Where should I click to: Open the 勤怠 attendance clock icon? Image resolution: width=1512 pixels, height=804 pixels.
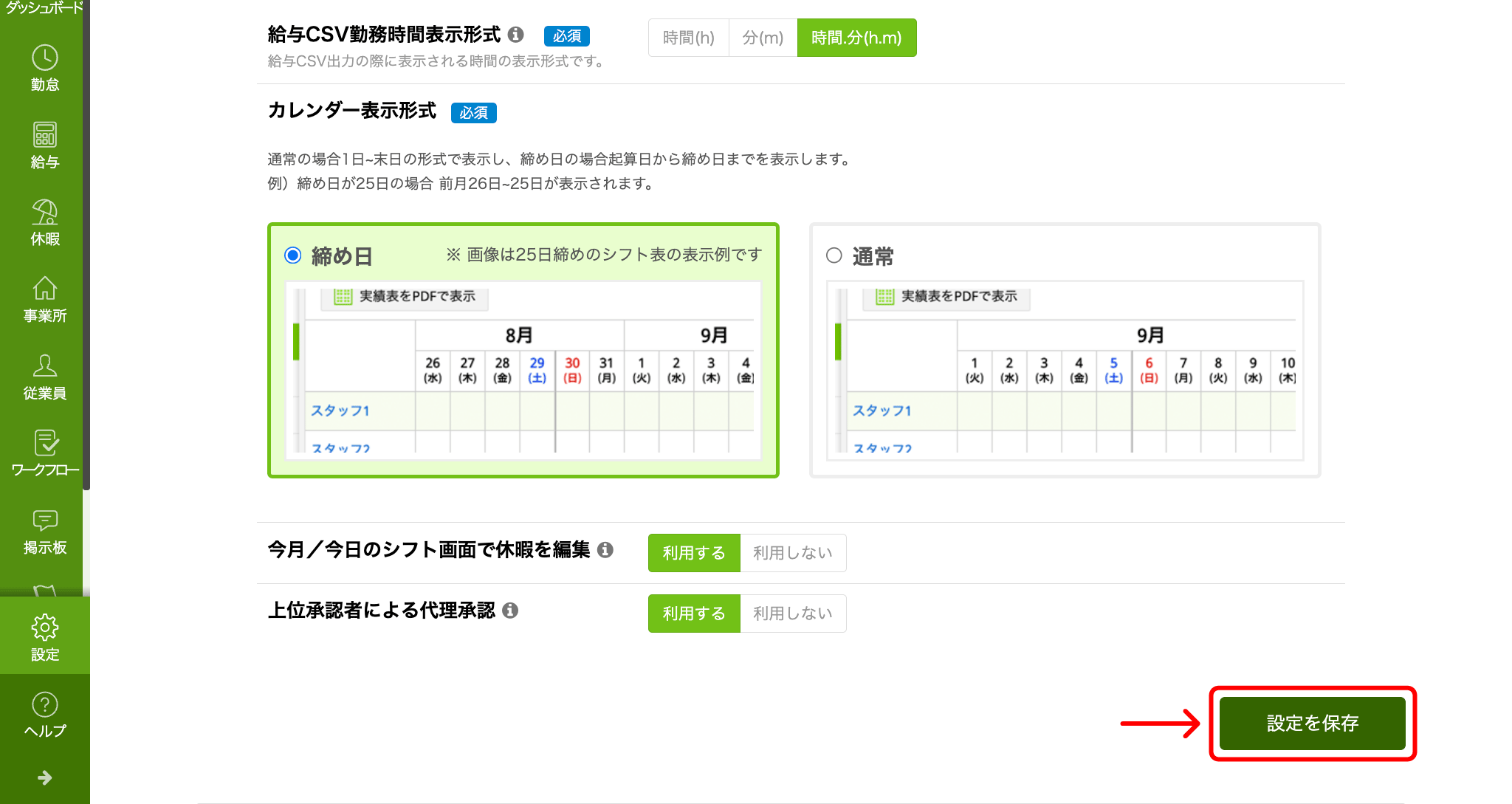tap(44, 59)
